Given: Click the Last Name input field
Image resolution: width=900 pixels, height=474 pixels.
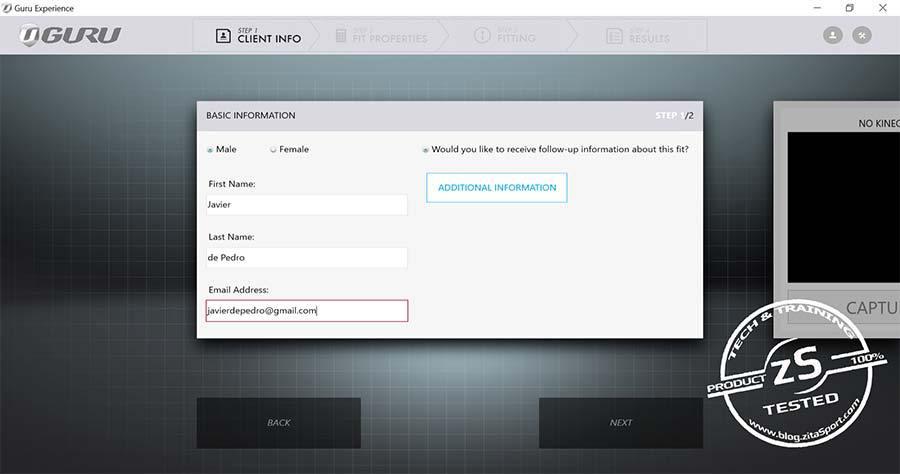Looking at the screenshot, I should [x=306, y=258].
